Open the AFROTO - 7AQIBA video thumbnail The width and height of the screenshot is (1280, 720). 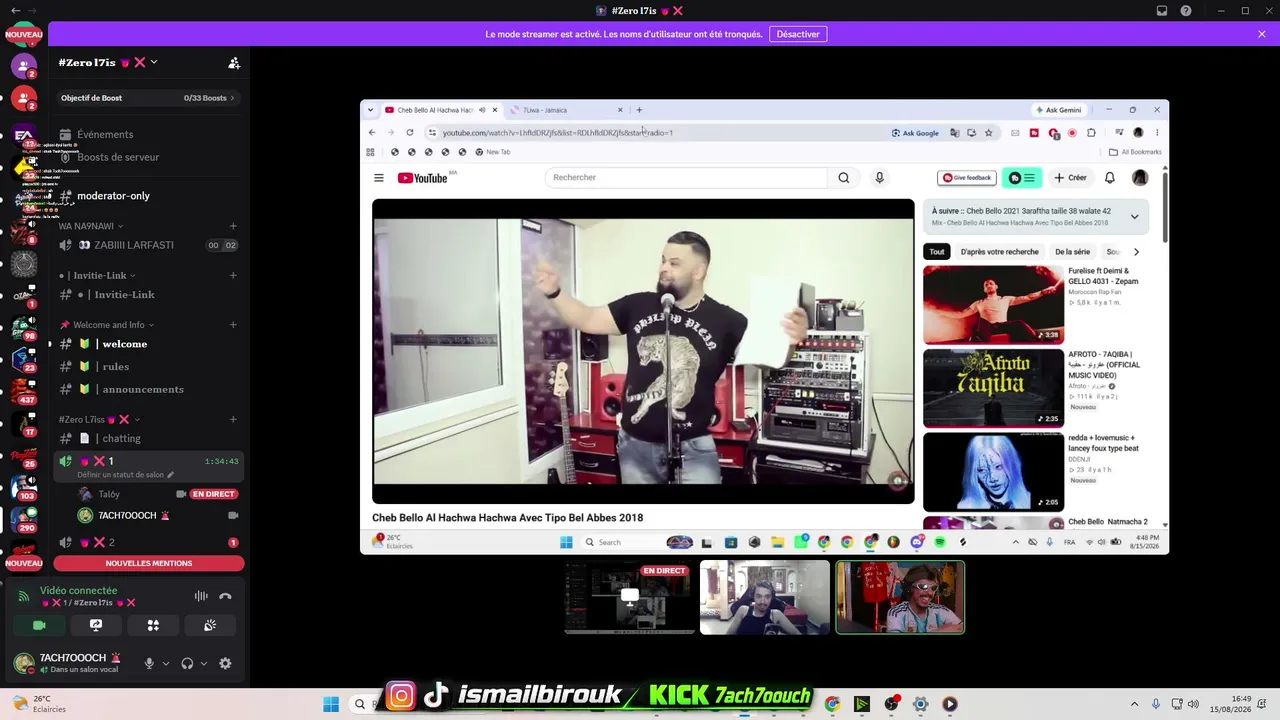click(993, 388)
